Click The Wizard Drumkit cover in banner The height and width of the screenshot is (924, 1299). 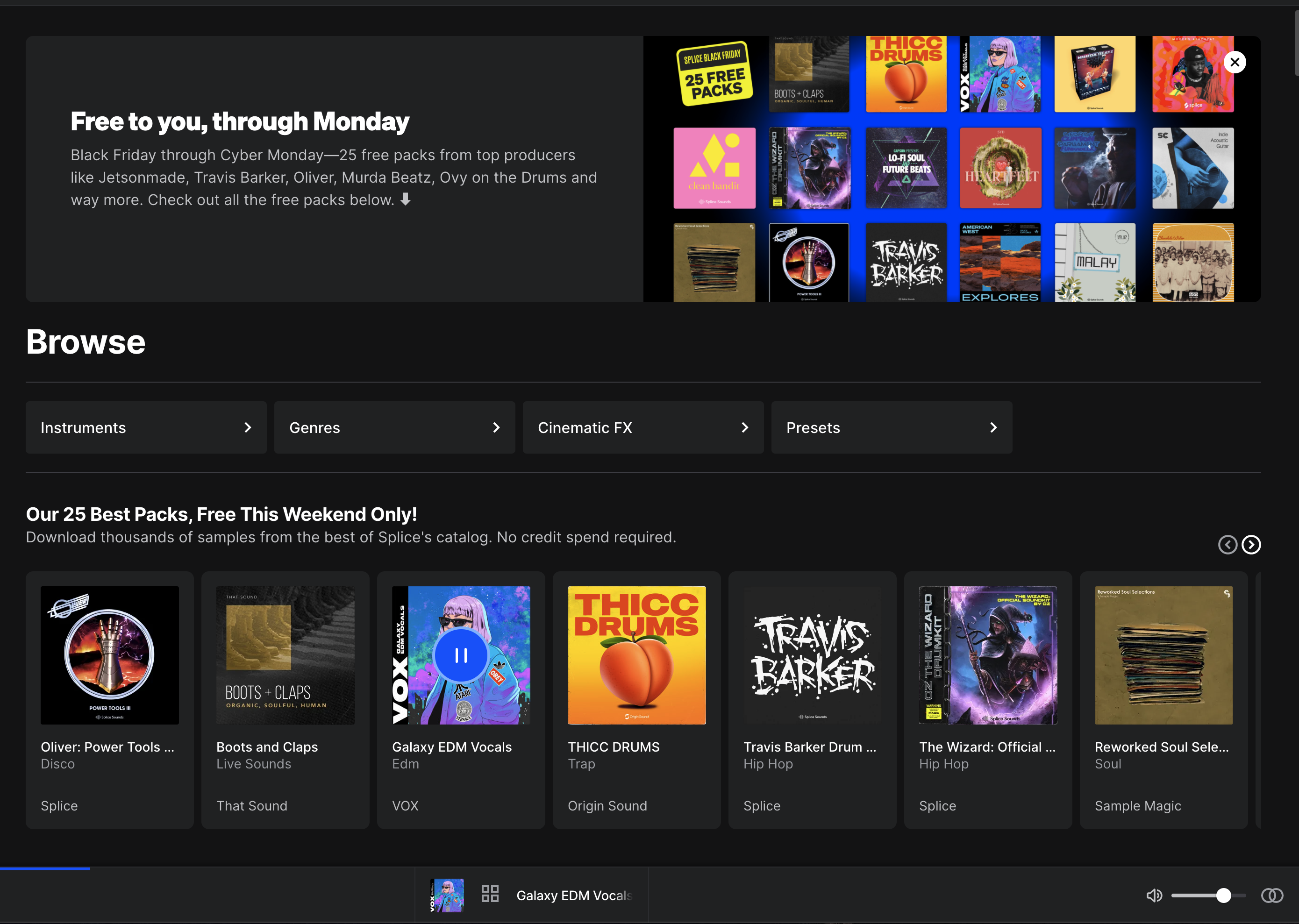click(x=810, y=168)
